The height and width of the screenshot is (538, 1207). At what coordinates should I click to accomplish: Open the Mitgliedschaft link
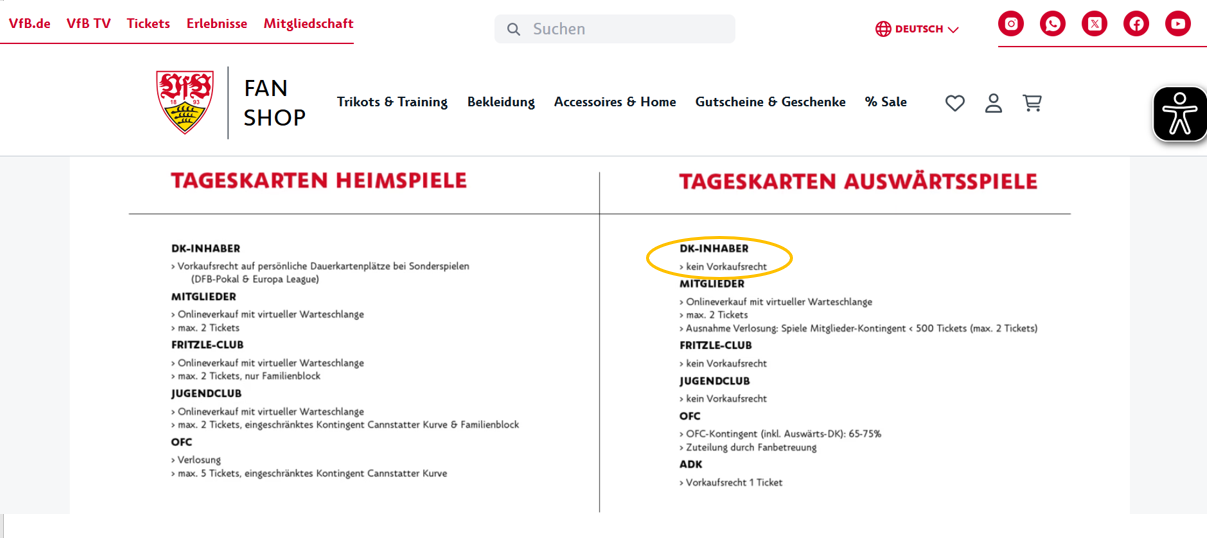point(308,23)
